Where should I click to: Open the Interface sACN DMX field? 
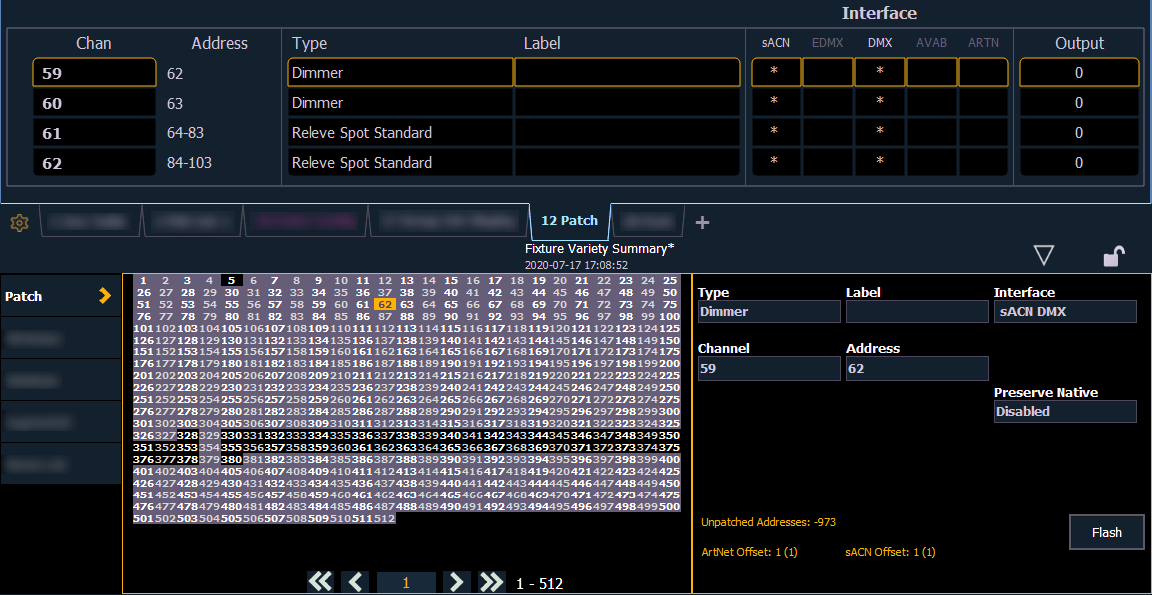(1065, 312)
